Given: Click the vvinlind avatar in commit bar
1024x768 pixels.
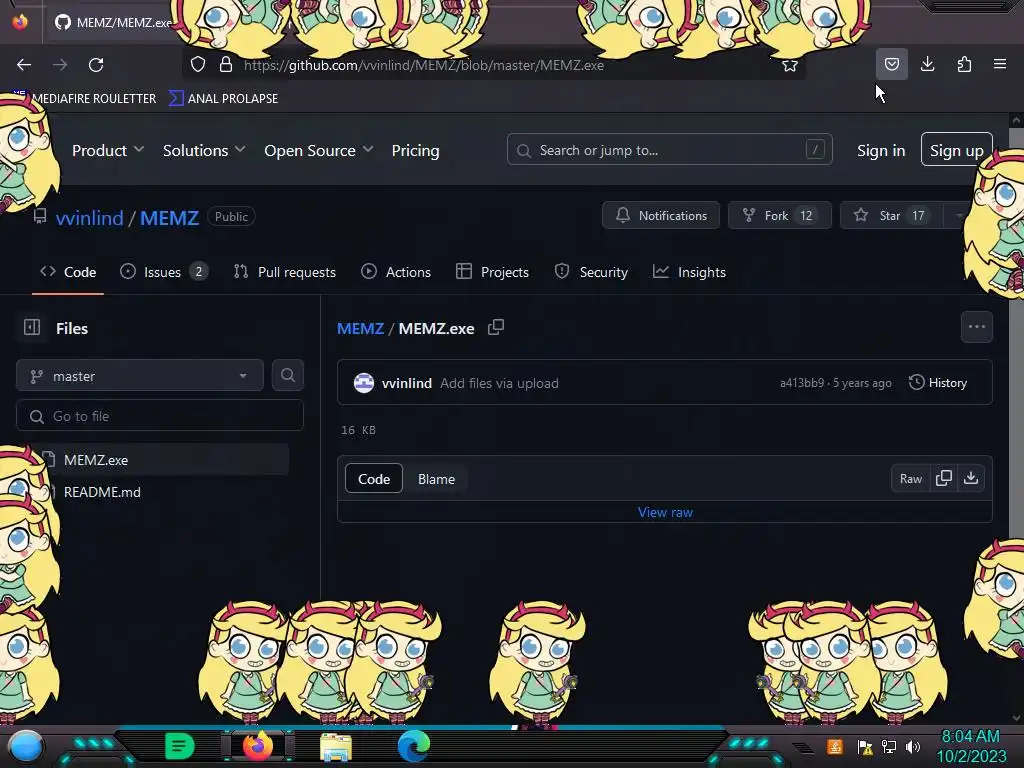Looking at the screenshot, I should [364, 383].
